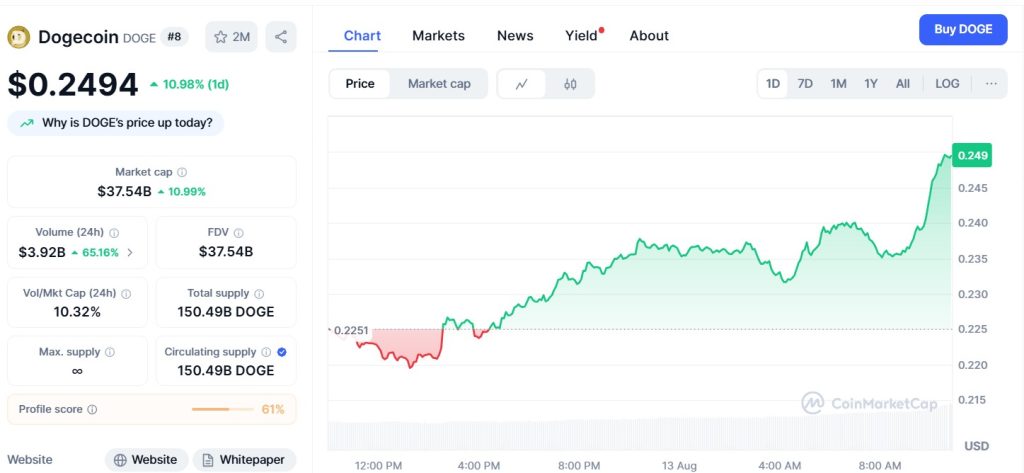1024x473 pixels.
Task: Switch to the News tab
Action: click(x=515, y=36)
